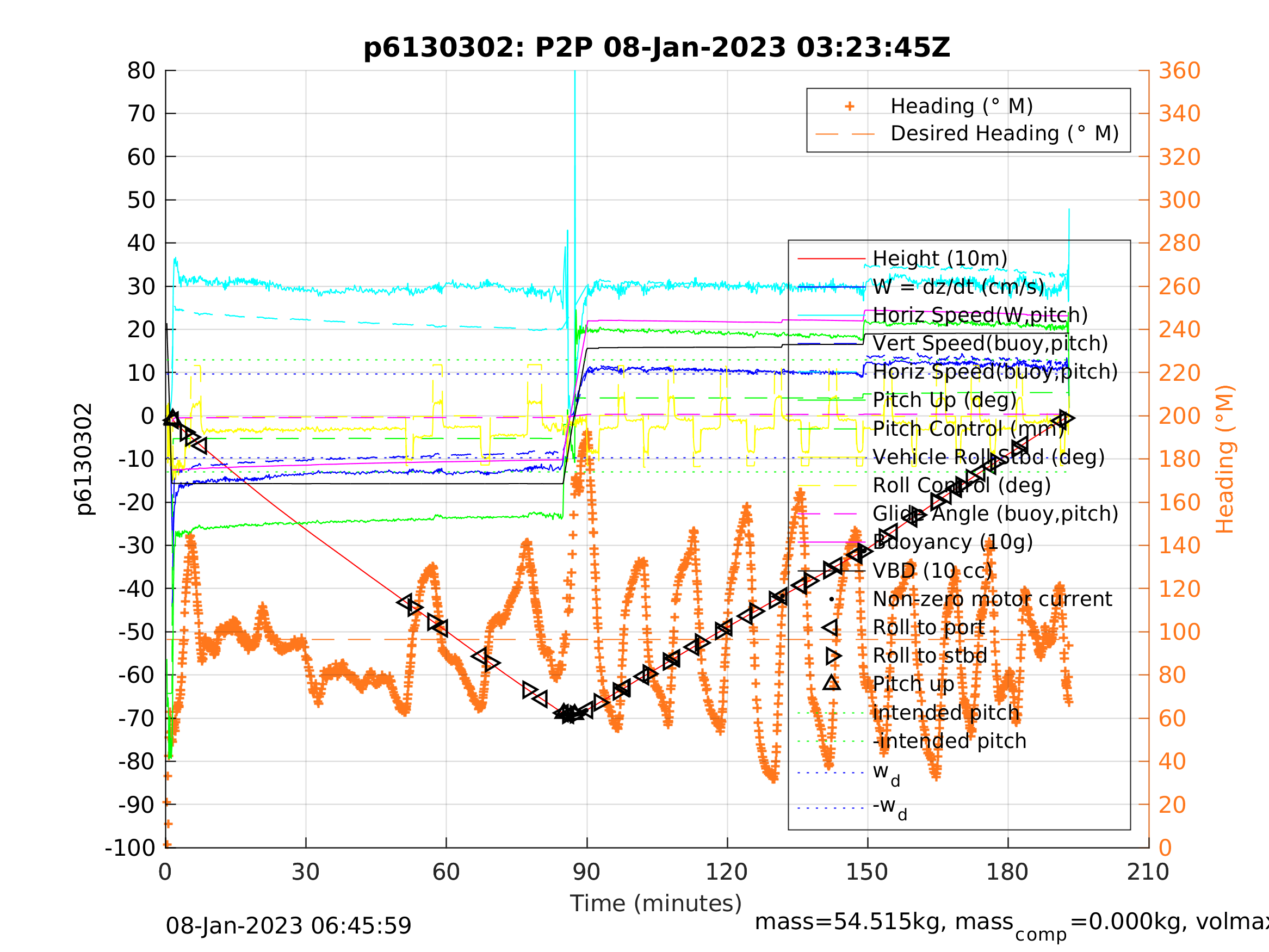Screen dimensions: 1269x952
Task: Click the Desired Heading (° M) legend label
Action: coord(1005,134)
